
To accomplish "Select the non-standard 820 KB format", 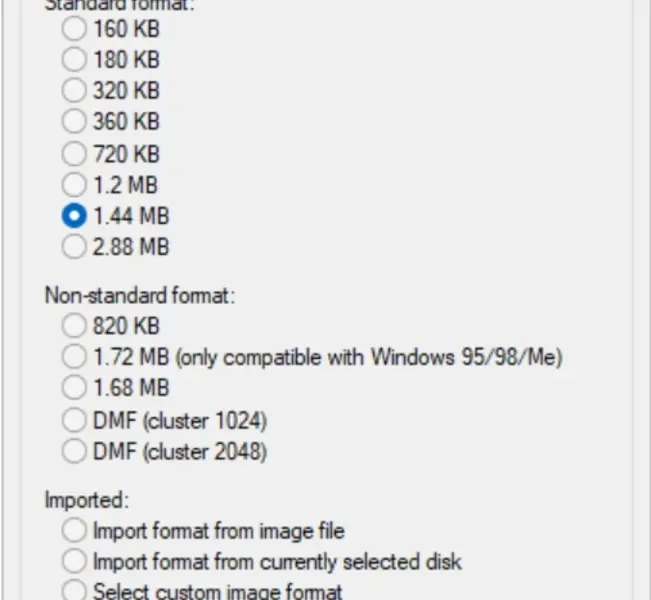I will pyautogui.click(x=74, y=326).
